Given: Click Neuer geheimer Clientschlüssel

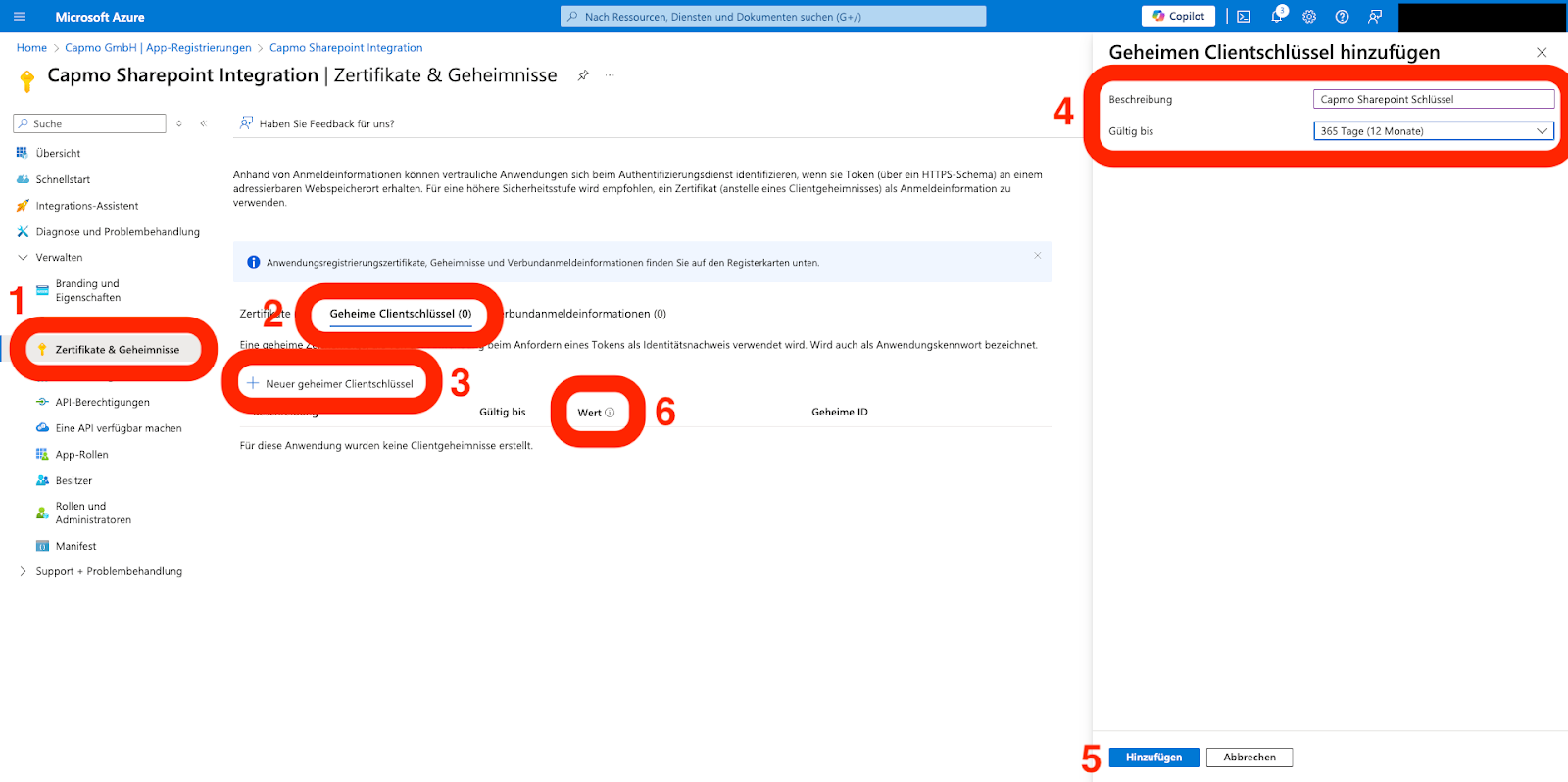Looking at the screenshot, I should (330, 384).
